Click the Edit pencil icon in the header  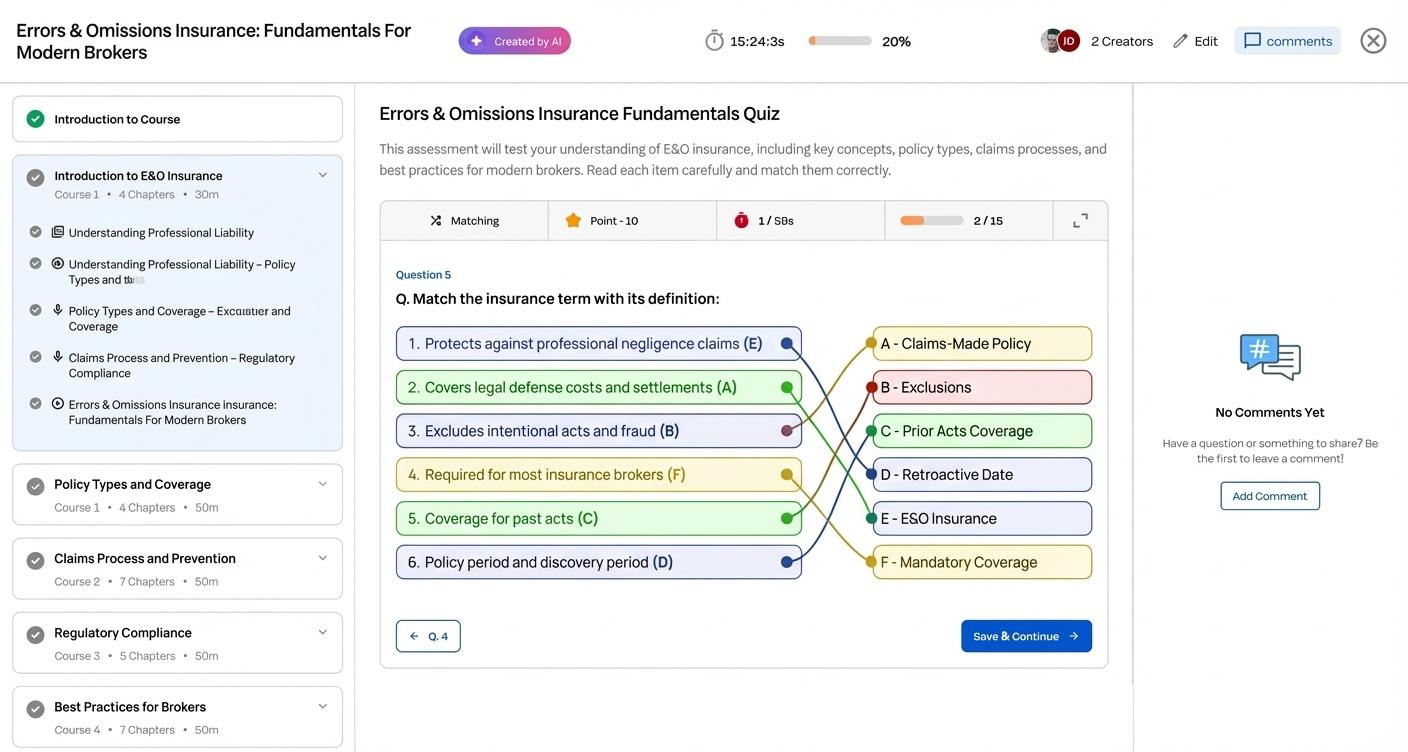pyautogui.click(x=1178, y=39)
